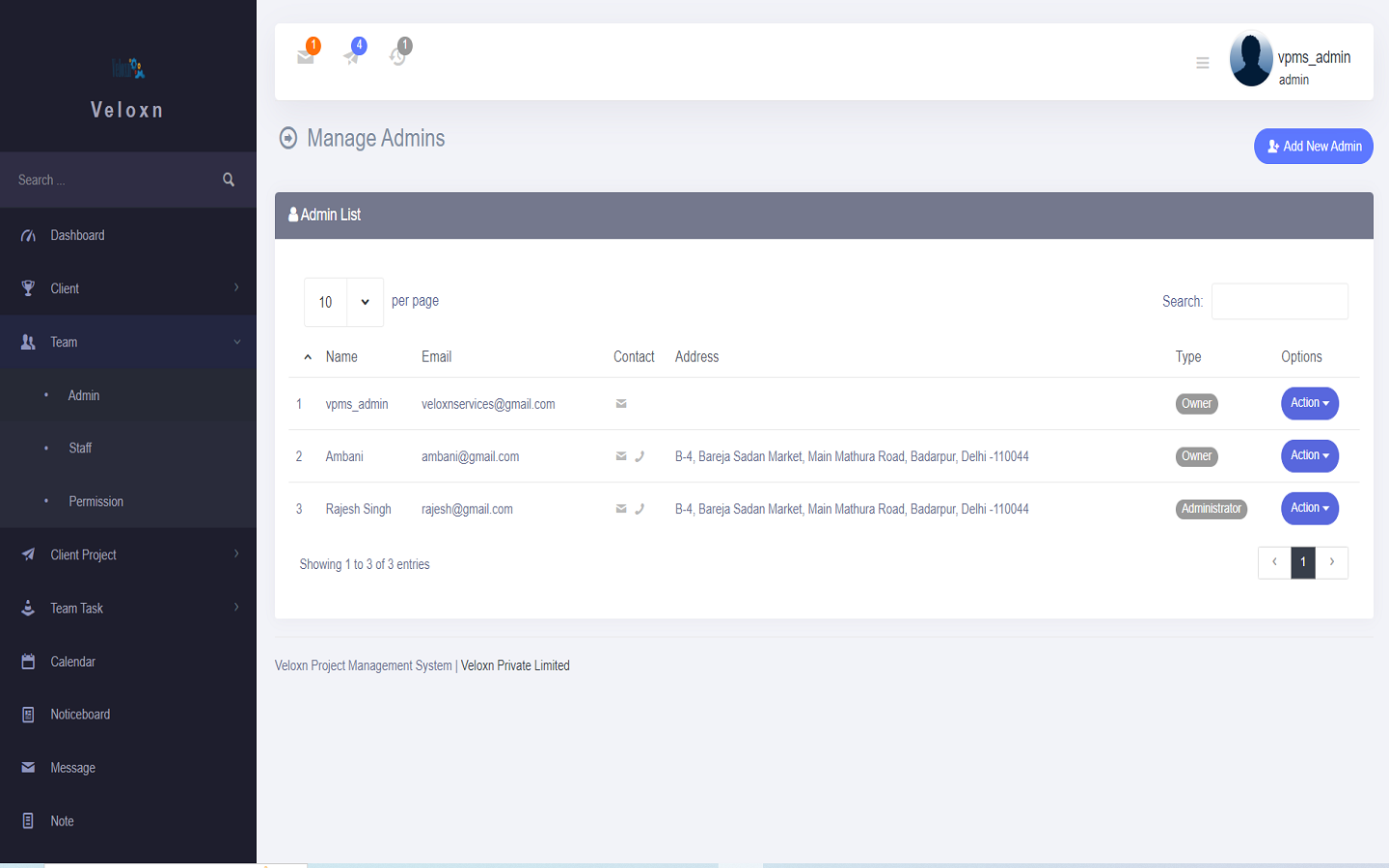
Task: Click the phone icon in Ambani's contact column
Action: pyautogui.click(x=640, y=455)
